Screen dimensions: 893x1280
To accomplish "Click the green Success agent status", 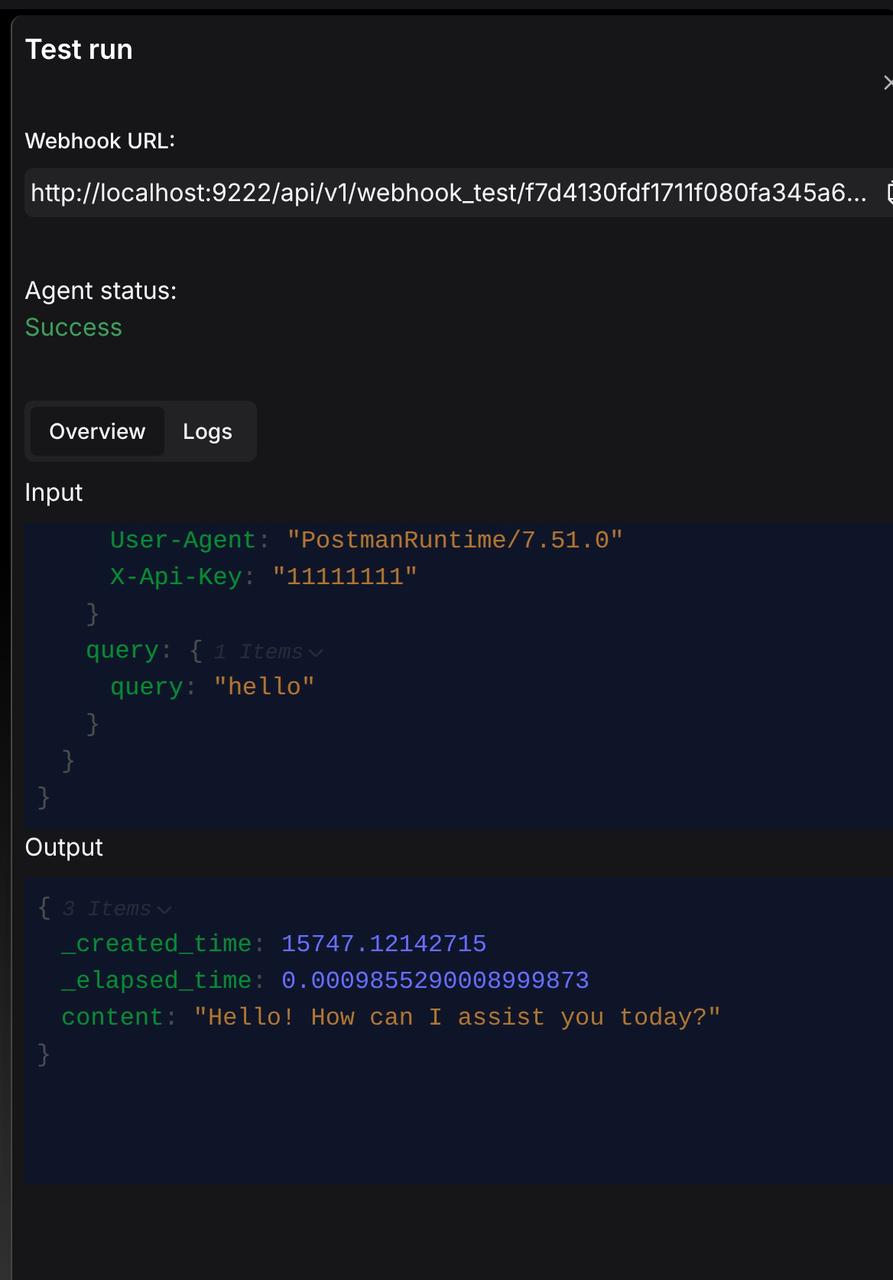I will point(73,327).
